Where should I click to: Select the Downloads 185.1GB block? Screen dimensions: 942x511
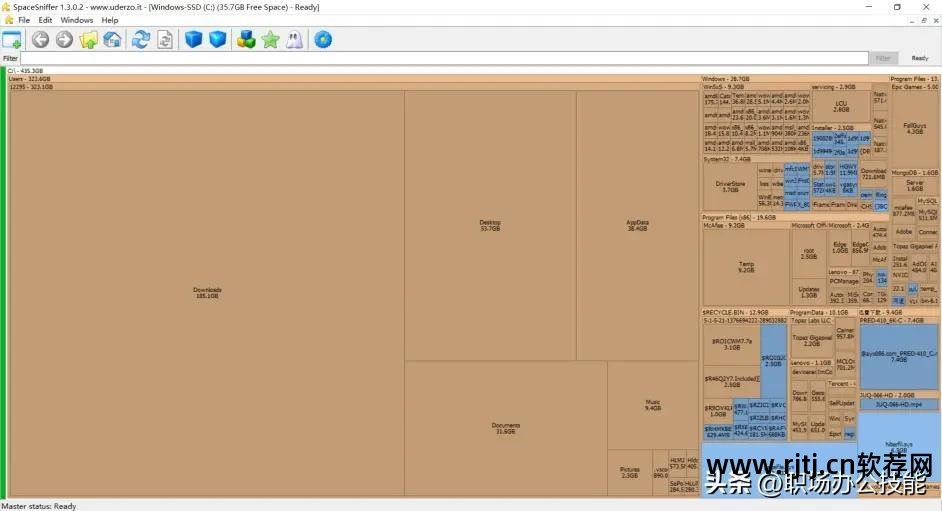[207, 293]
